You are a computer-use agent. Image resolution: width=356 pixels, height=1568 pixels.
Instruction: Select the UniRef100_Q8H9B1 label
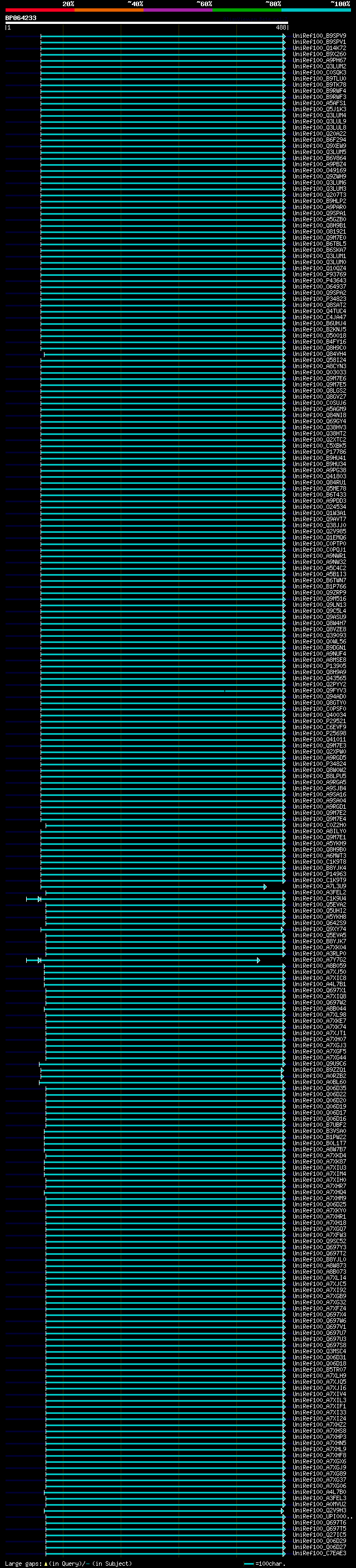(x=319, y=226)
